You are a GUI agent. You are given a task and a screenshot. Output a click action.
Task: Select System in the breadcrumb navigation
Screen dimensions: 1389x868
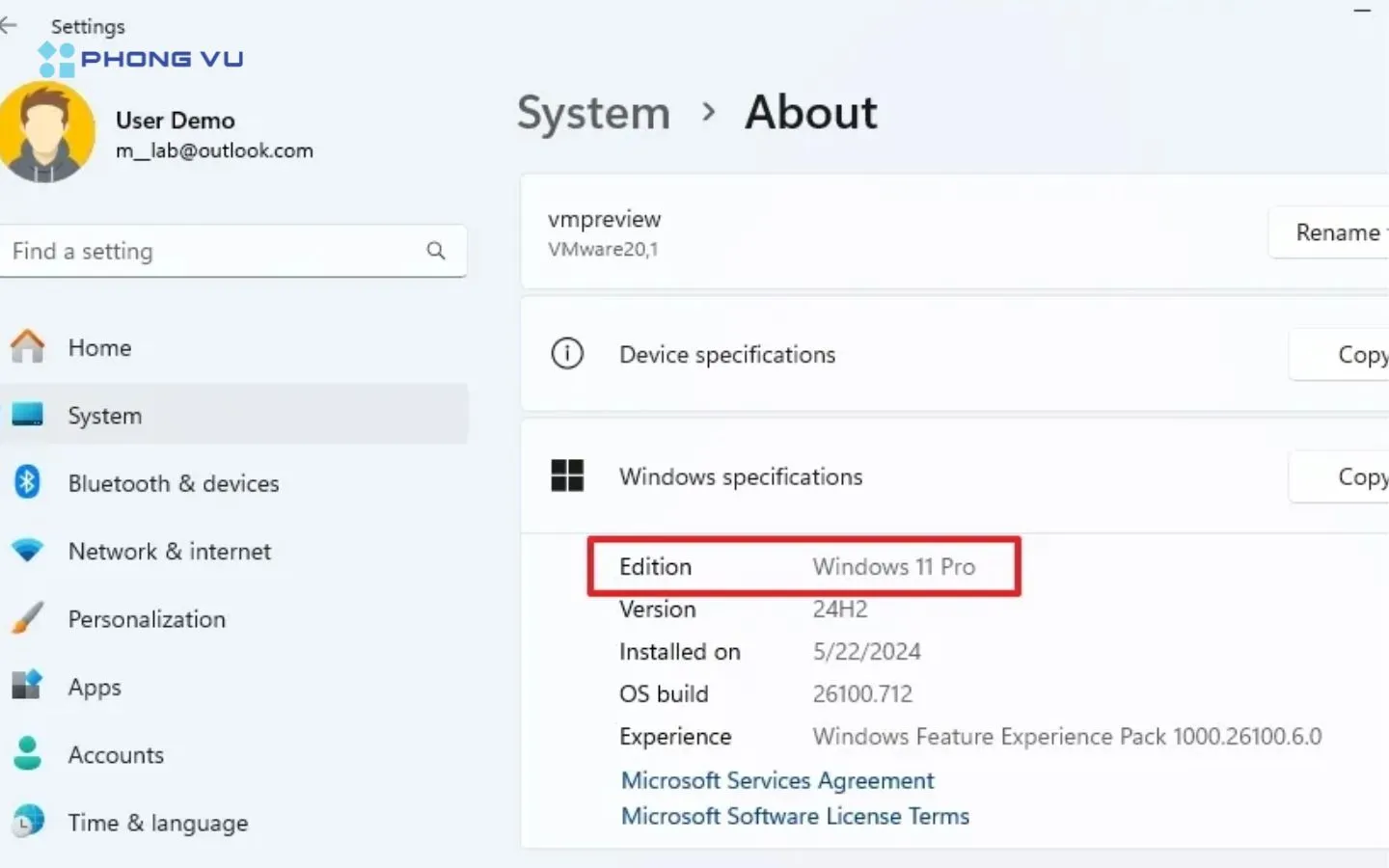[x=592, y=113]
